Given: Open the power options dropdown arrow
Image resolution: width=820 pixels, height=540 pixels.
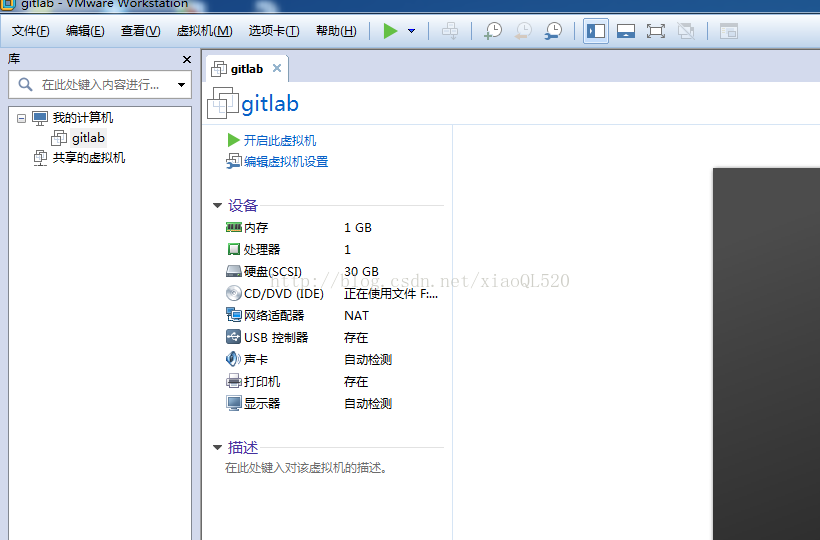Looking at the screenshot, I should (412, 31).
